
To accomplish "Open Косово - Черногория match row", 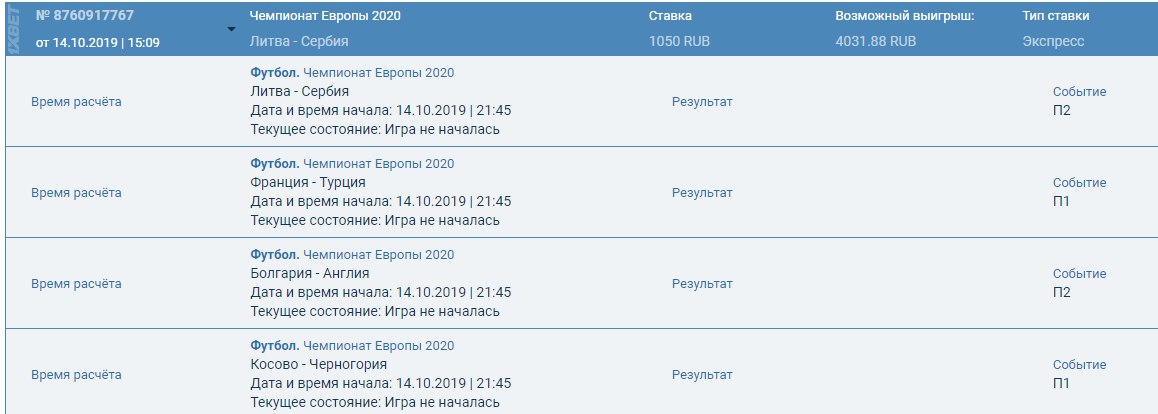I will coord(319,364).
